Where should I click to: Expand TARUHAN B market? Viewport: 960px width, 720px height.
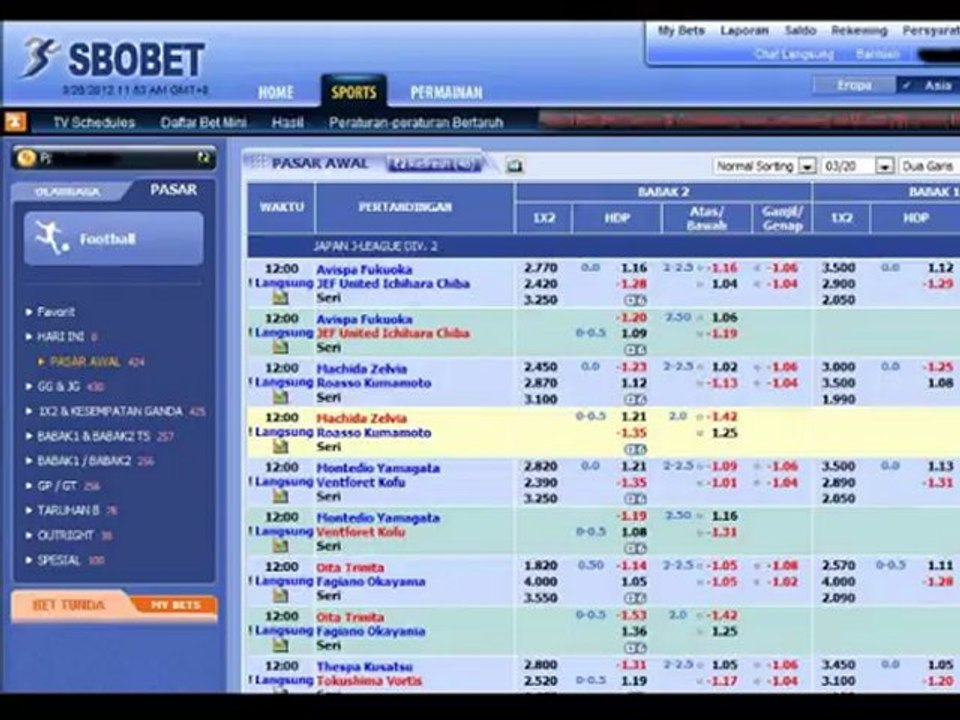(71, 510)
